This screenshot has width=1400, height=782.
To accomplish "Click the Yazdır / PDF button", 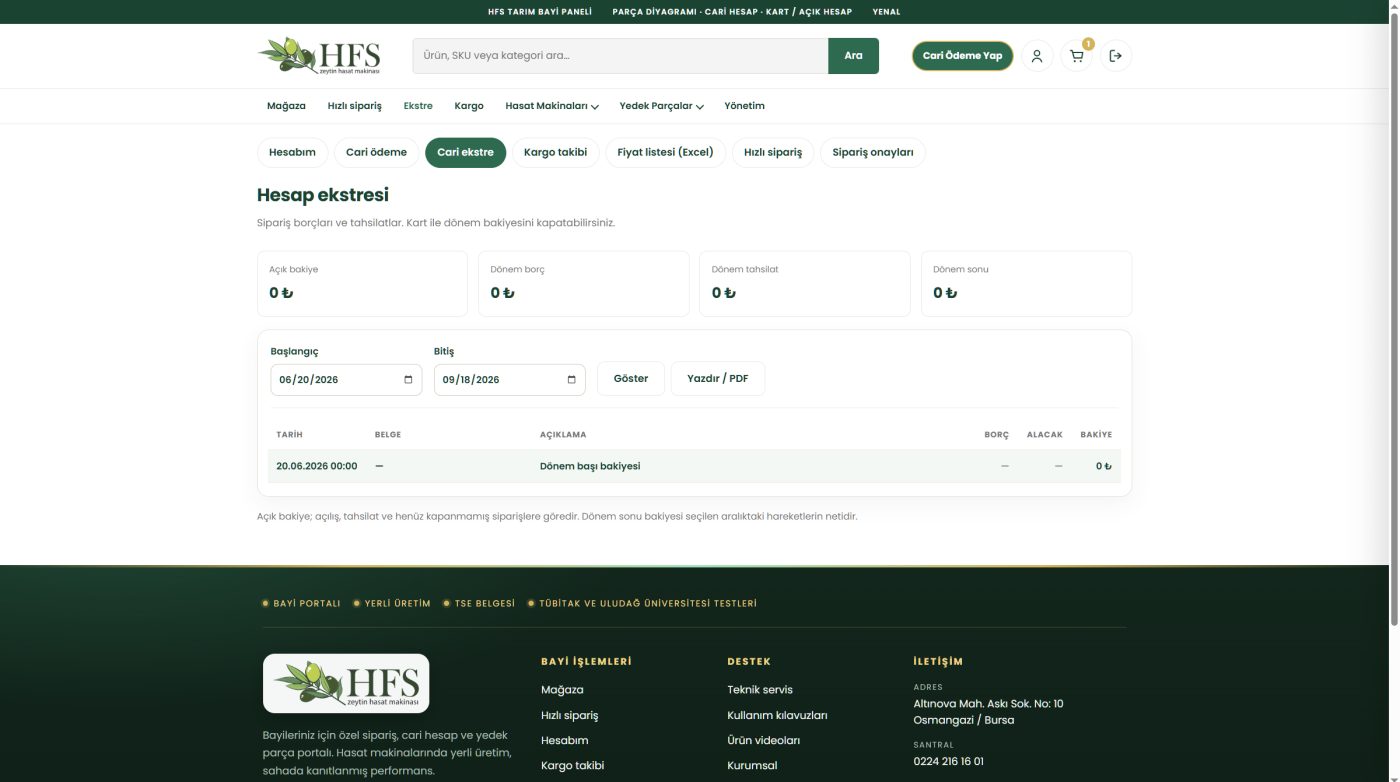I will pos(718,379).
